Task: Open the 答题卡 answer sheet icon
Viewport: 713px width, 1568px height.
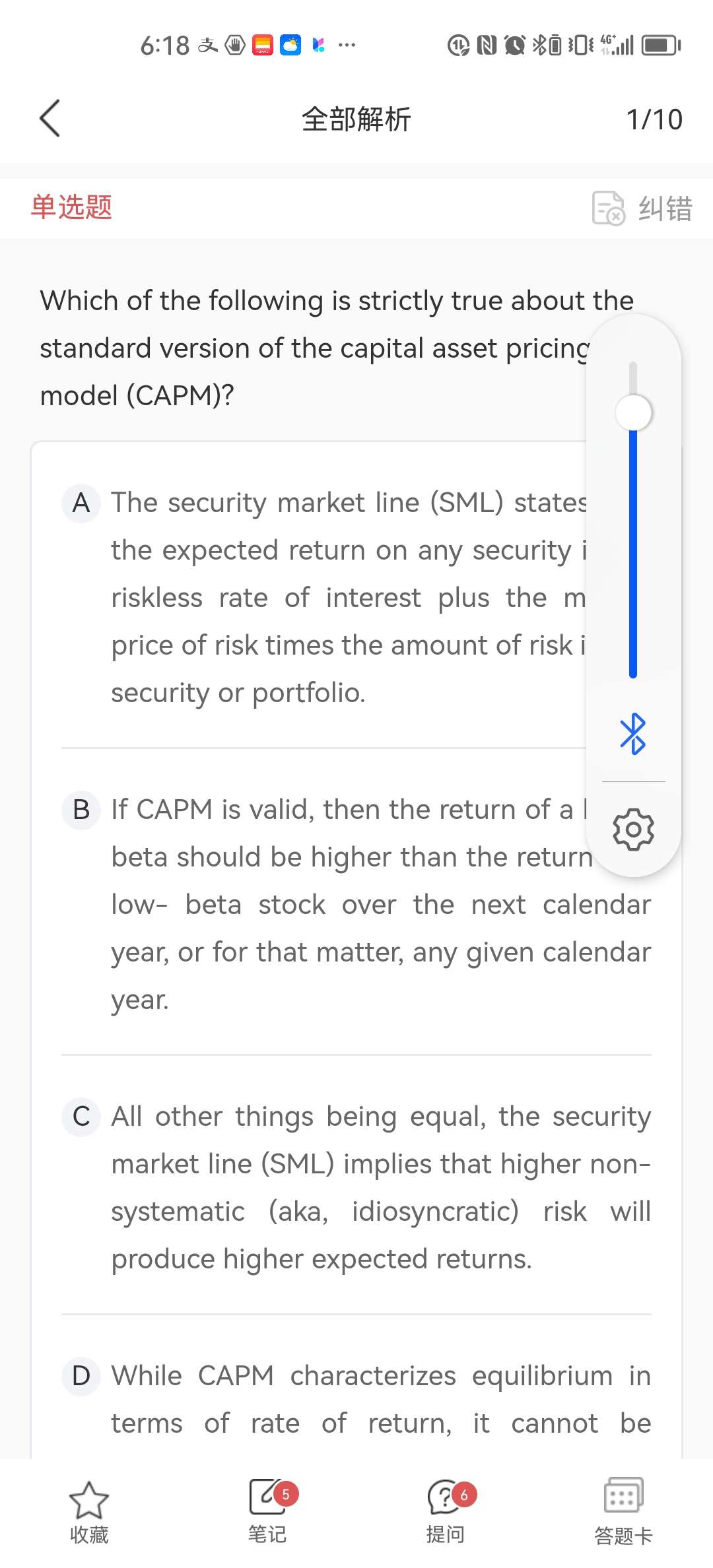Action: (623, 1495)
